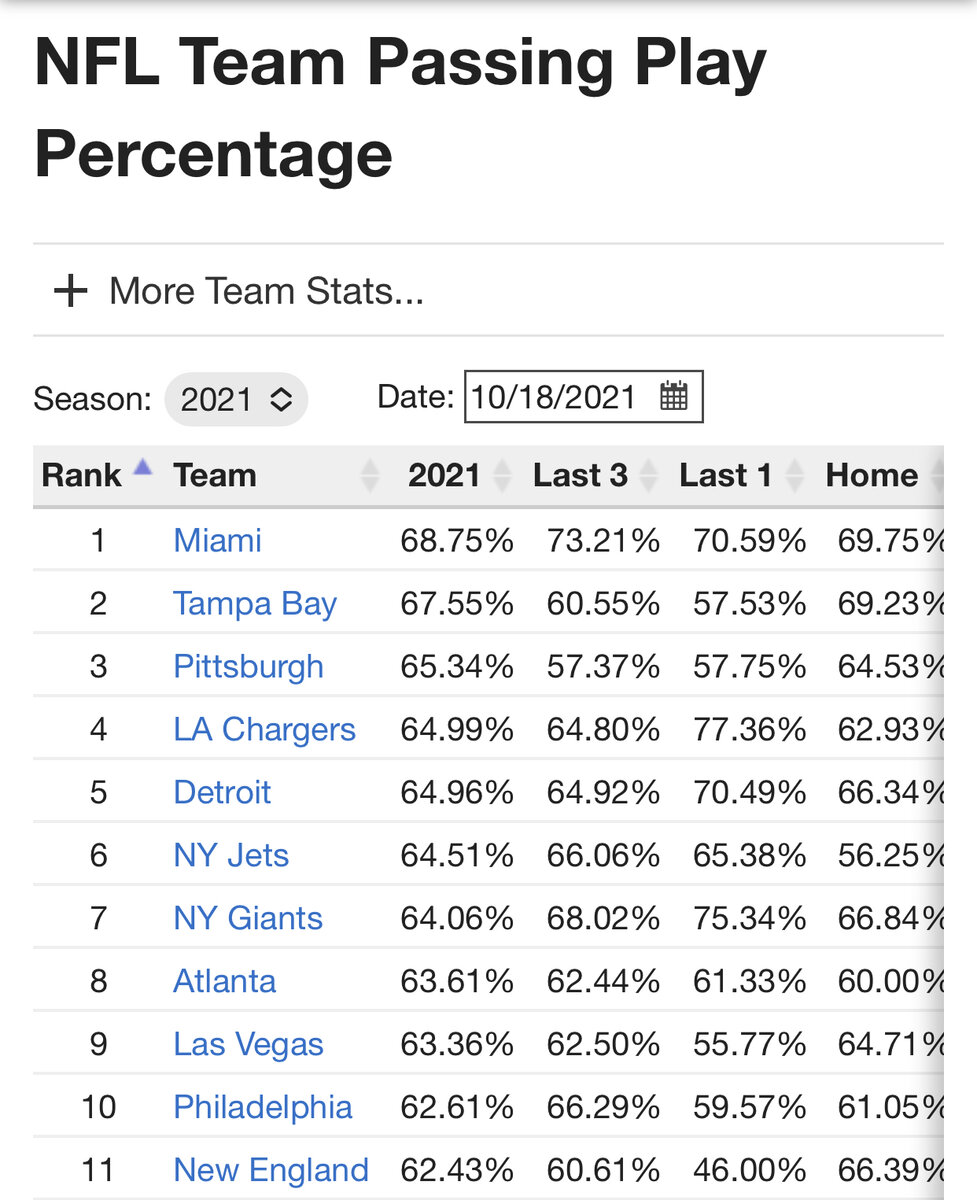
Task: Open the NY Giants team link
Action: [x=248, y=918]
